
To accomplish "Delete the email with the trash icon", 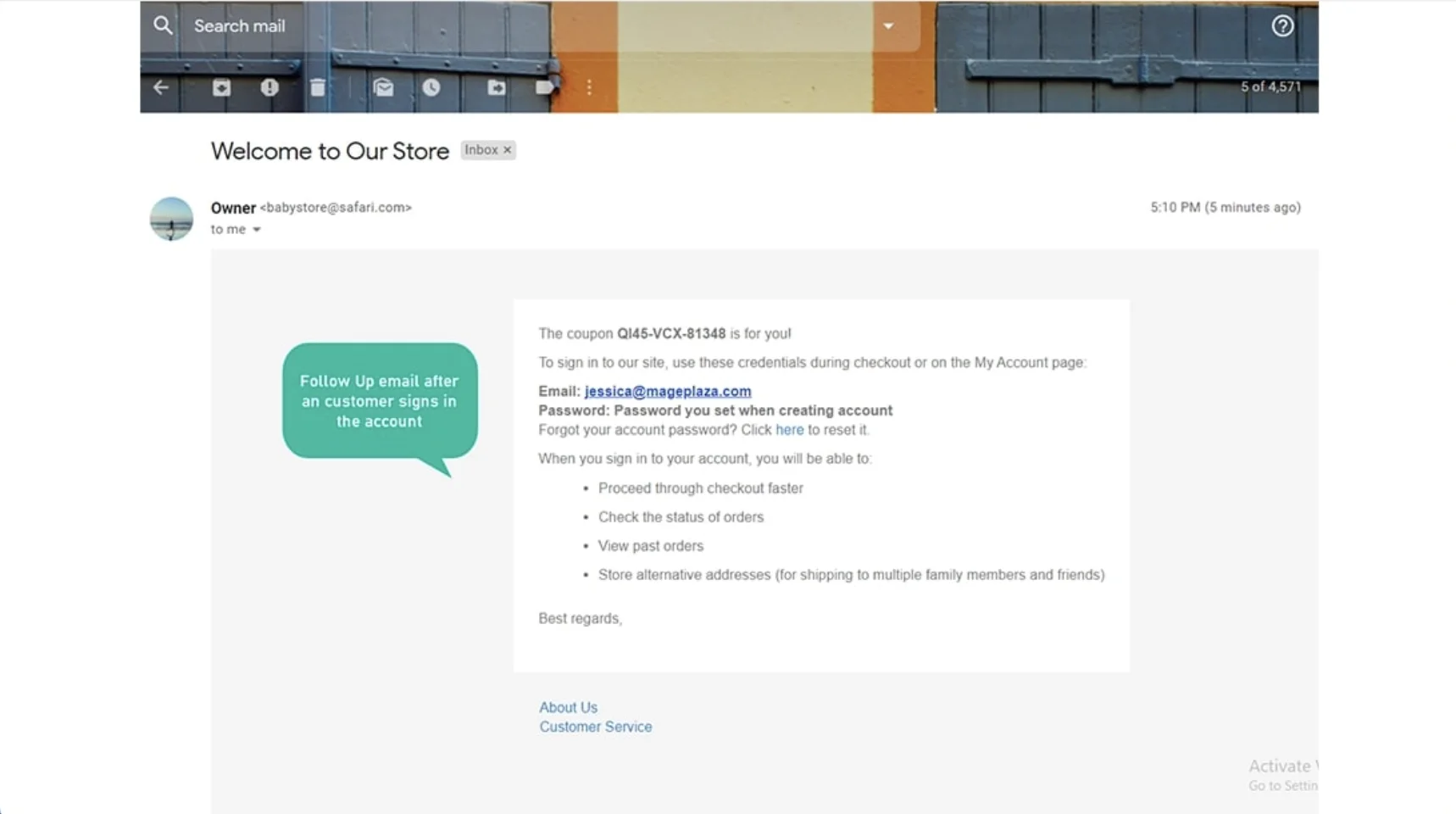I will 318,87.
